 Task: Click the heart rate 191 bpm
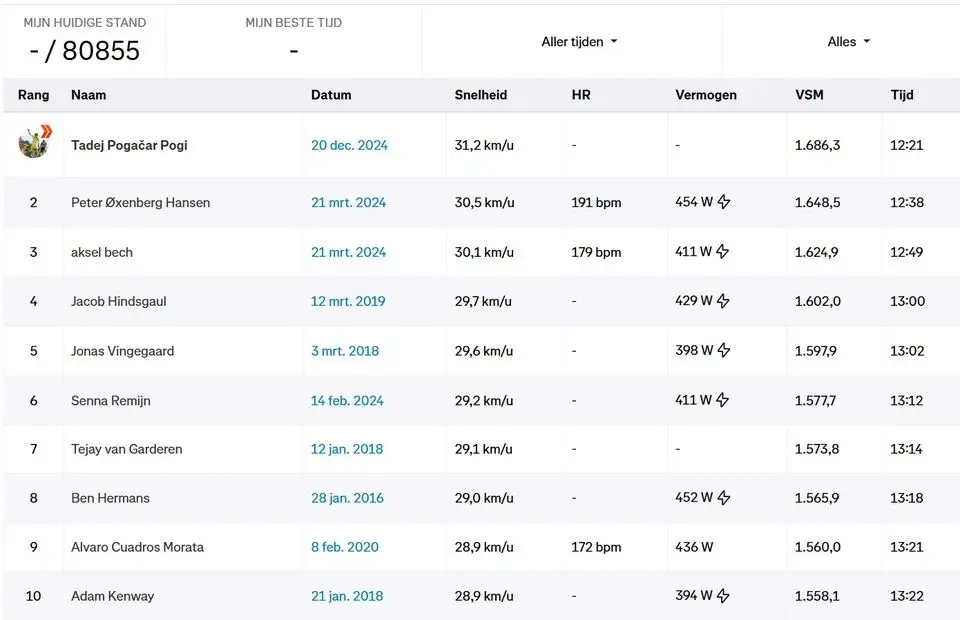point(596,203)
